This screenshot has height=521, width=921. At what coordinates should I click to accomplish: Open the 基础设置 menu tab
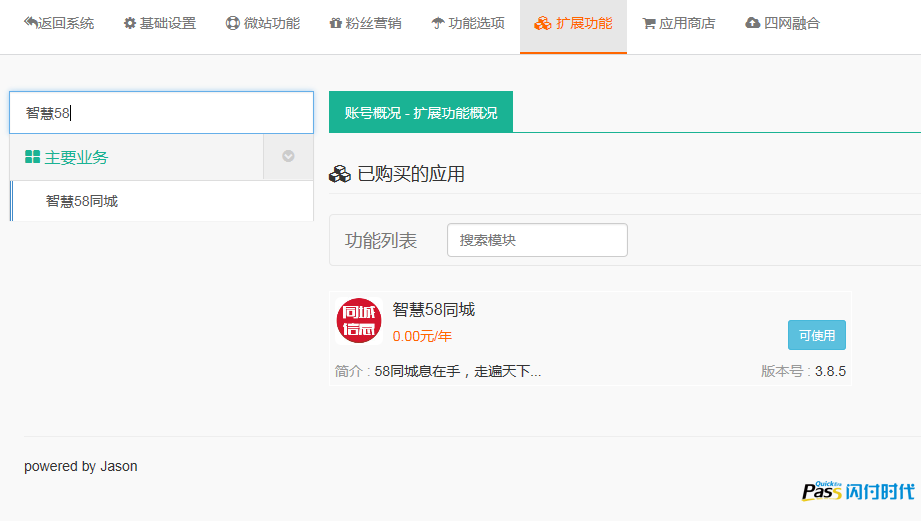point(160,23)
